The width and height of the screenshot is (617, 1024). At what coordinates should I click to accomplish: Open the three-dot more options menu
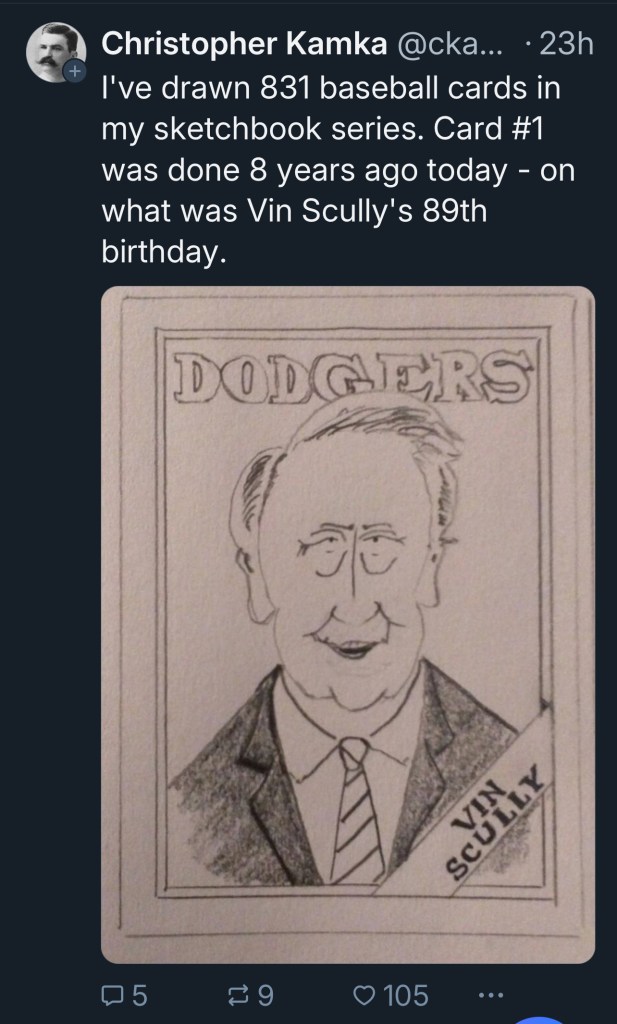pyautogui.click(x=492, y=995)
